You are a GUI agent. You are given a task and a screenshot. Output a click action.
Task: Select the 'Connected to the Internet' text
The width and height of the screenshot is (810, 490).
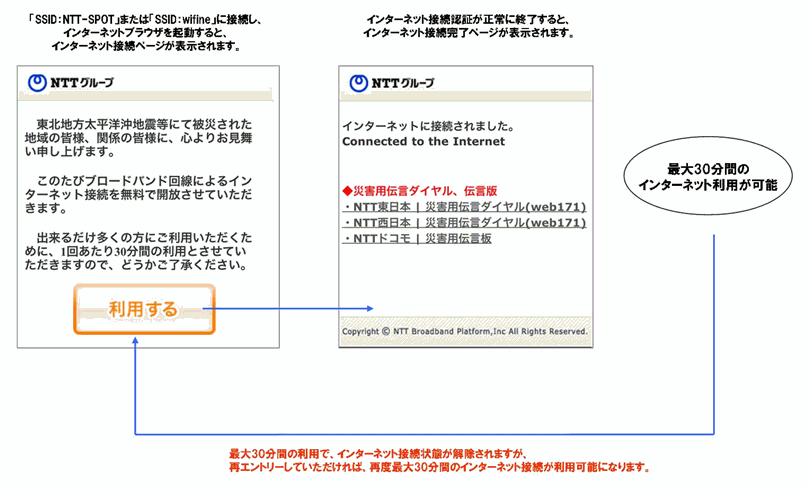[x=423, y=141]
